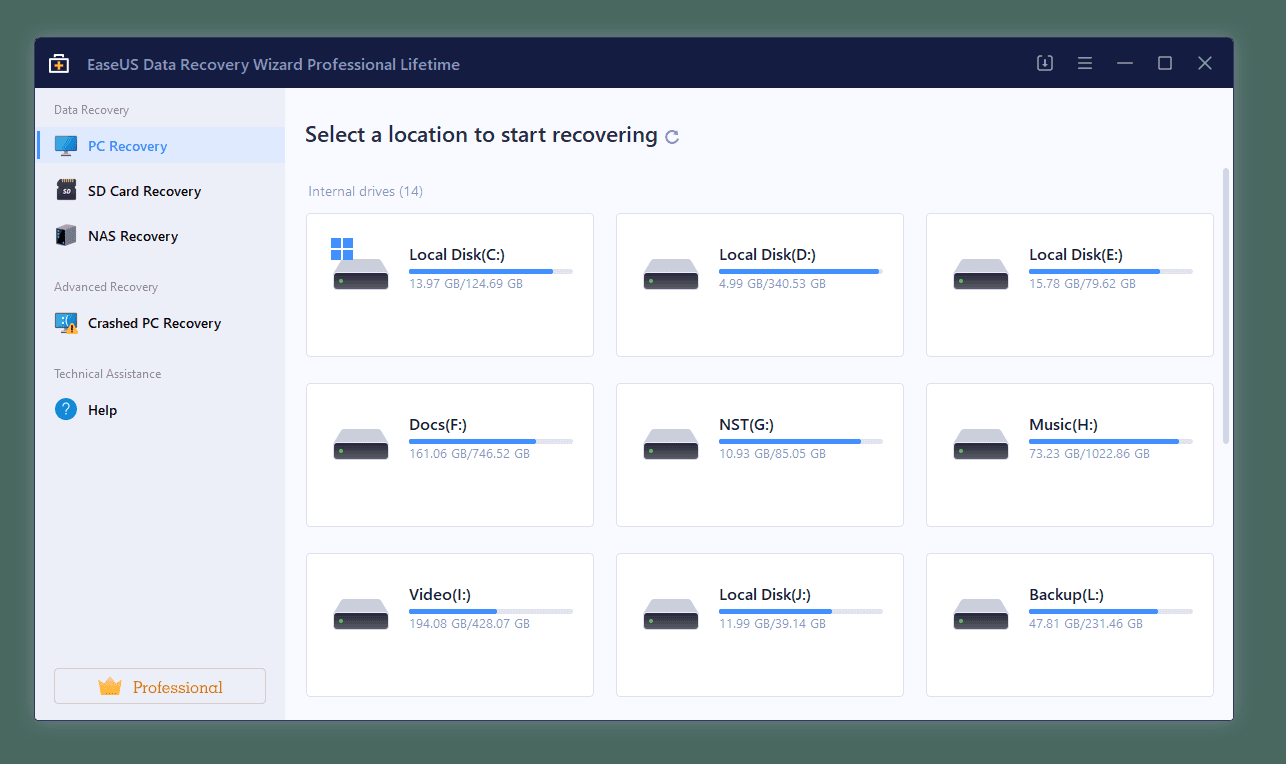
Task: Click the Help question mark icon
Action: click(x=66, y=409)
